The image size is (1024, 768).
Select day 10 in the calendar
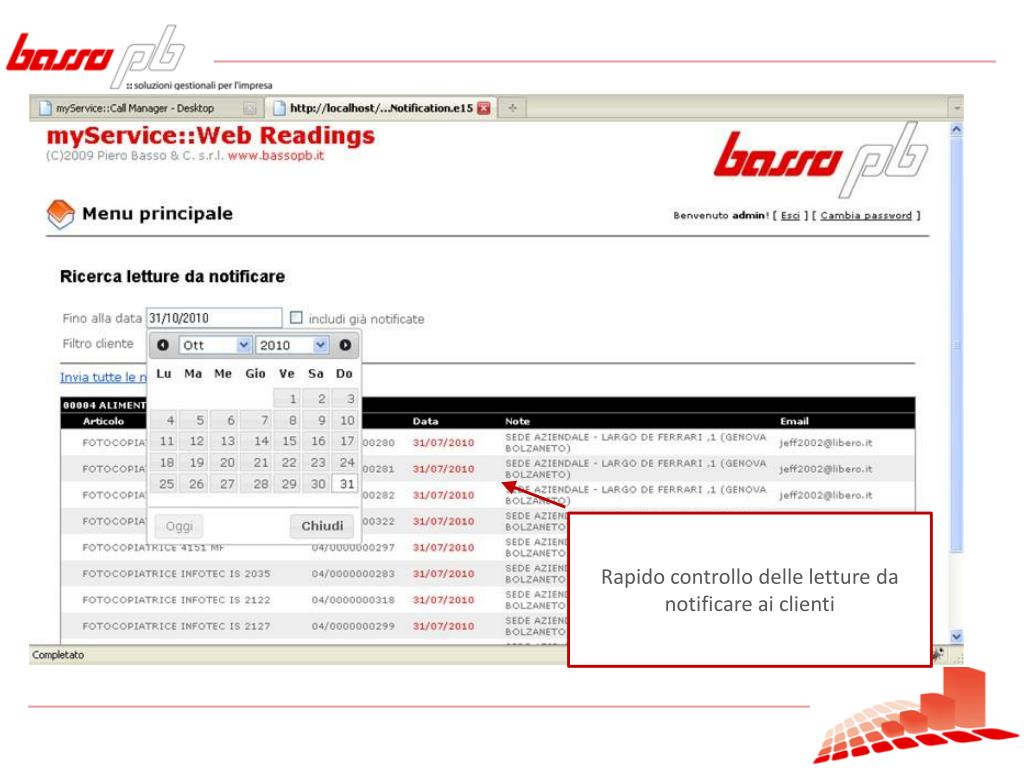(x=345, y=420)
